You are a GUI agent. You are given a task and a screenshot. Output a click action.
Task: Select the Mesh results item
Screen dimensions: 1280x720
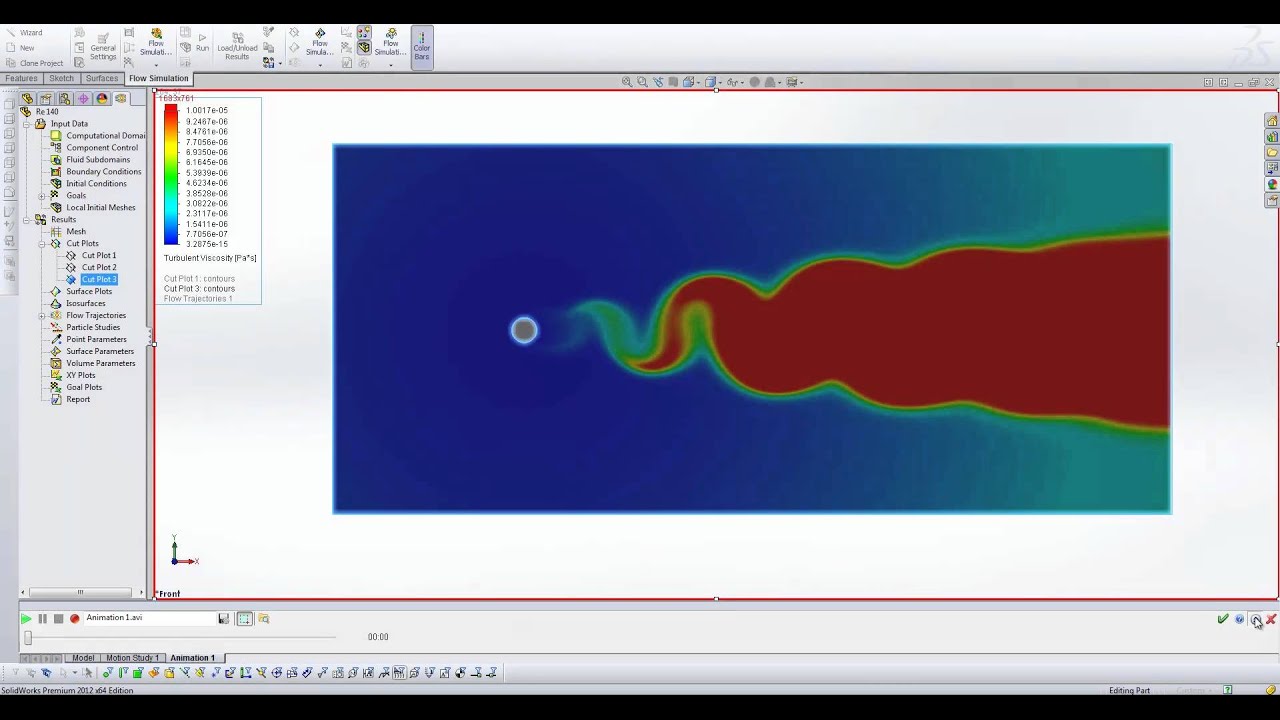pyautogui.click(x=68, y=232)
